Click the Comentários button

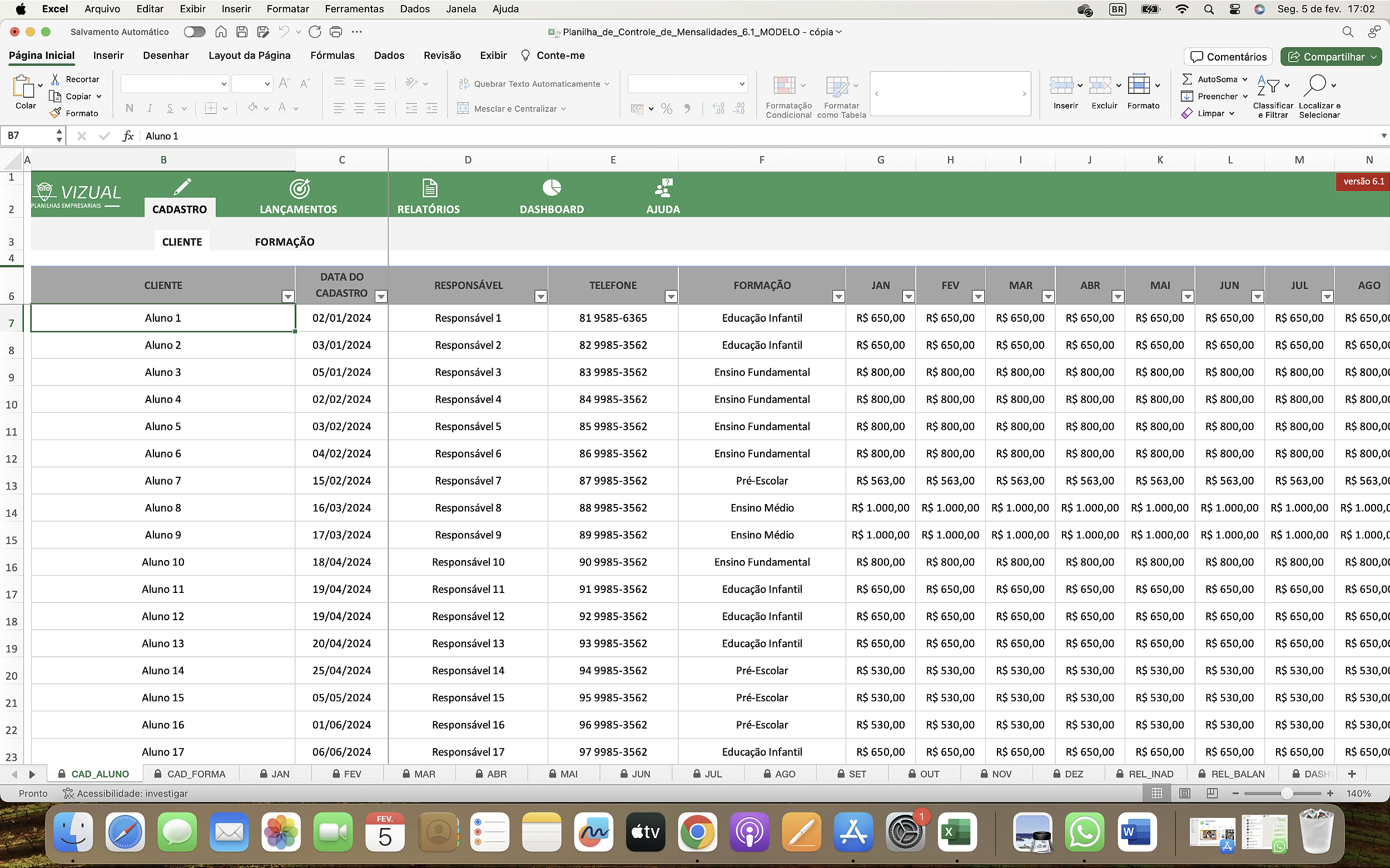pos(1228,56)
